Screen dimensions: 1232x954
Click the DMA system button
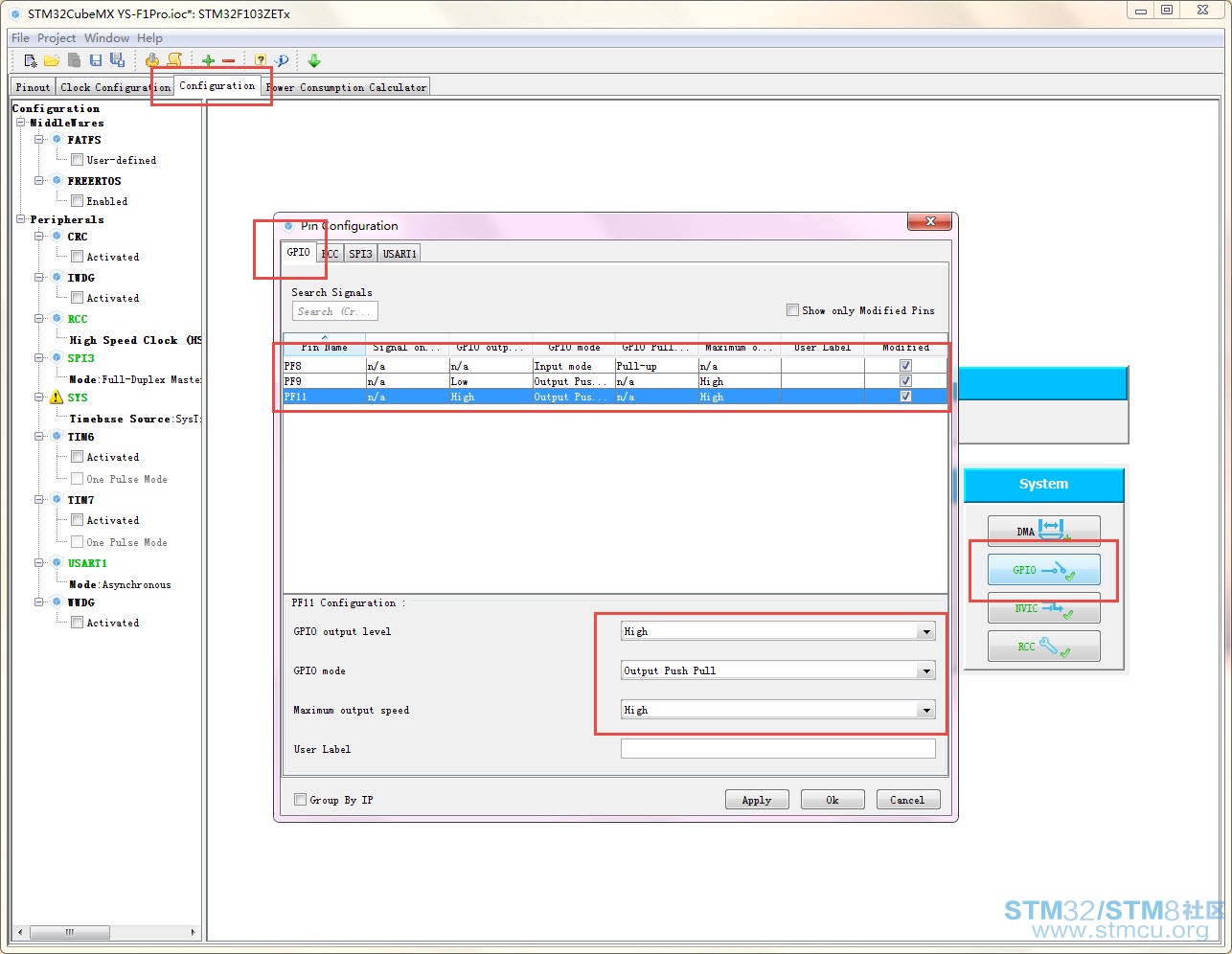coord(1044,531)
